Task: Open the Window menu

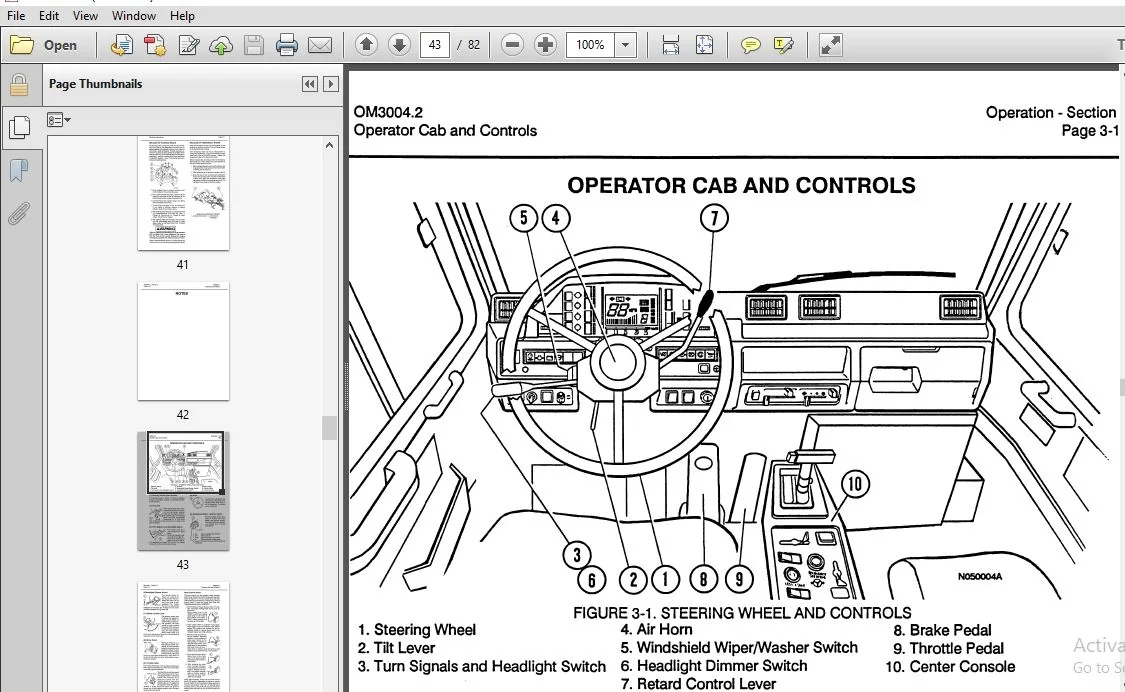Action: [x=133, y=15]
